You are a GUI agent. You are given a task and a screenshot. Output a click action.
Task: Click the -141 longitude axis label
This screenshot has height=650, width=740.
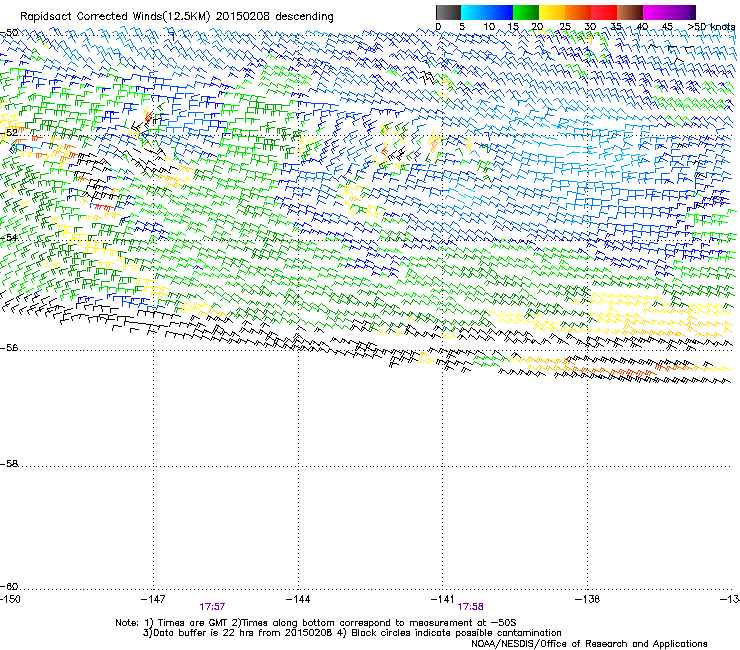pos(443,599)
